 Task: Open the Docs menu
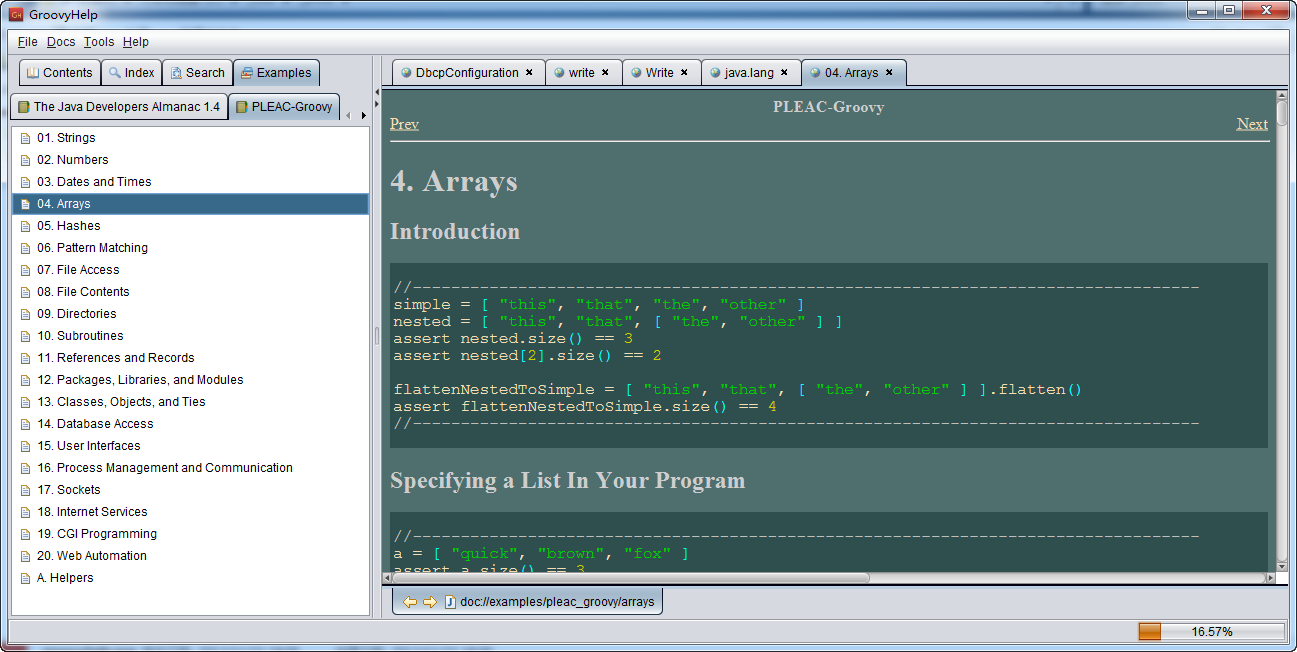tap(61, 42)
